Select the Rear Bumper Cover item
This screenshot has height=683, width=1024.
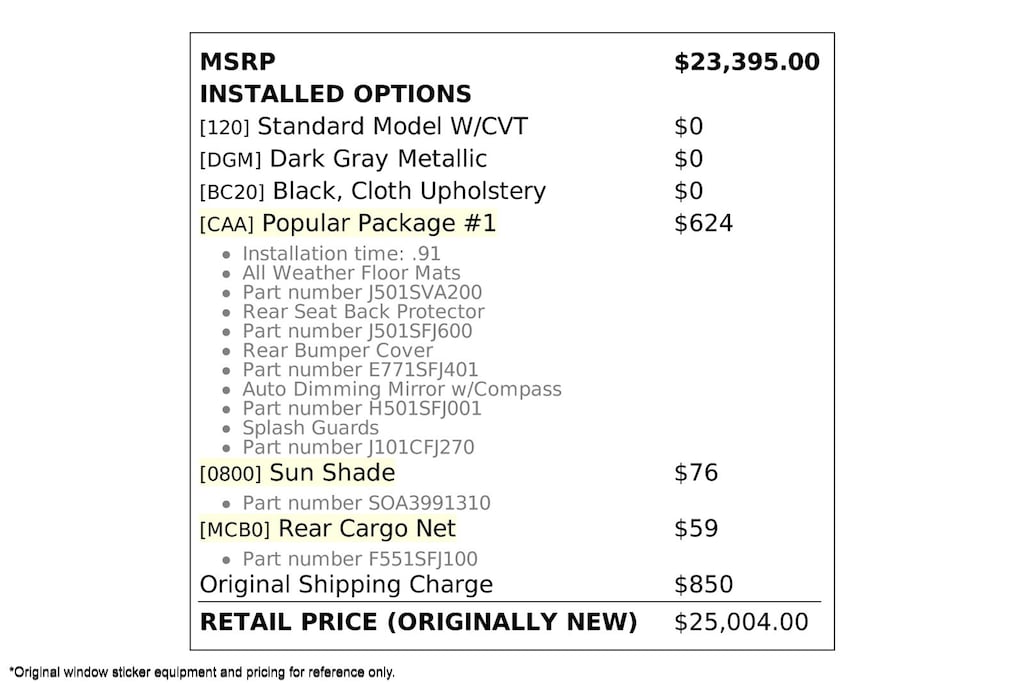tap(338, 351)
